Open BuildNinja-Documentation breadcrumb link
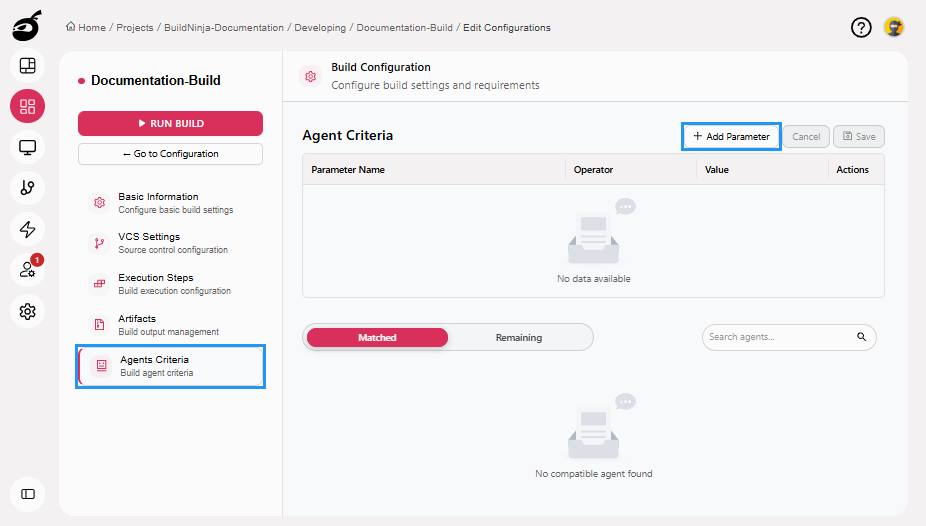 224,28
